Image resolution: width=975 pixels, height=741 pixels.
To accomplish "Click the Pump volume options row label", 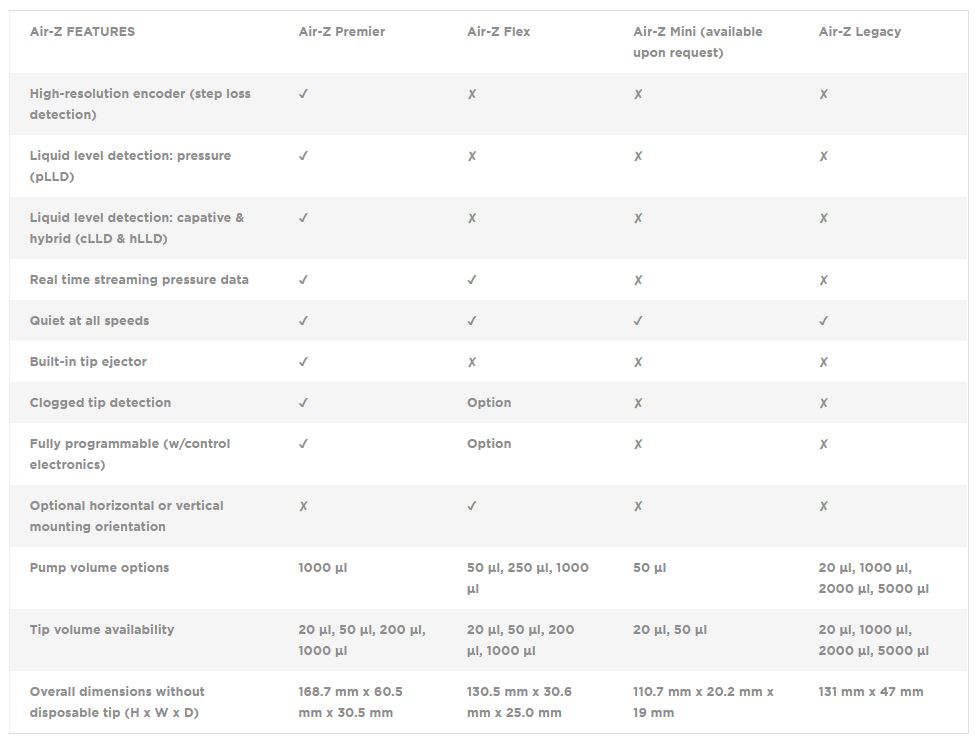I will click(99, 568).
